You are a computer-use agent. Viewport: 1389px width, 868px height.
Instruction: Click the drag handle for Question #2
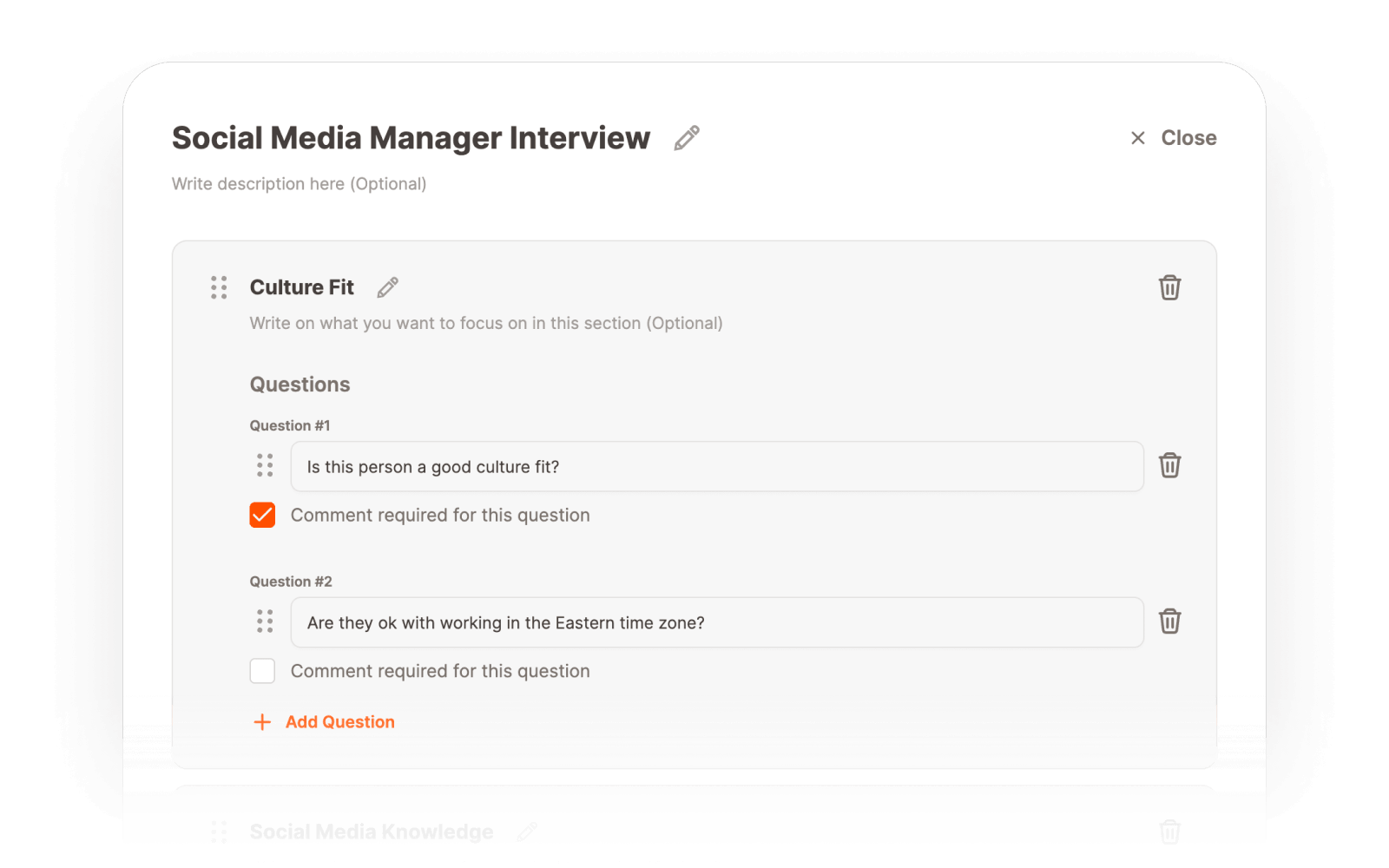click(265, 621)
